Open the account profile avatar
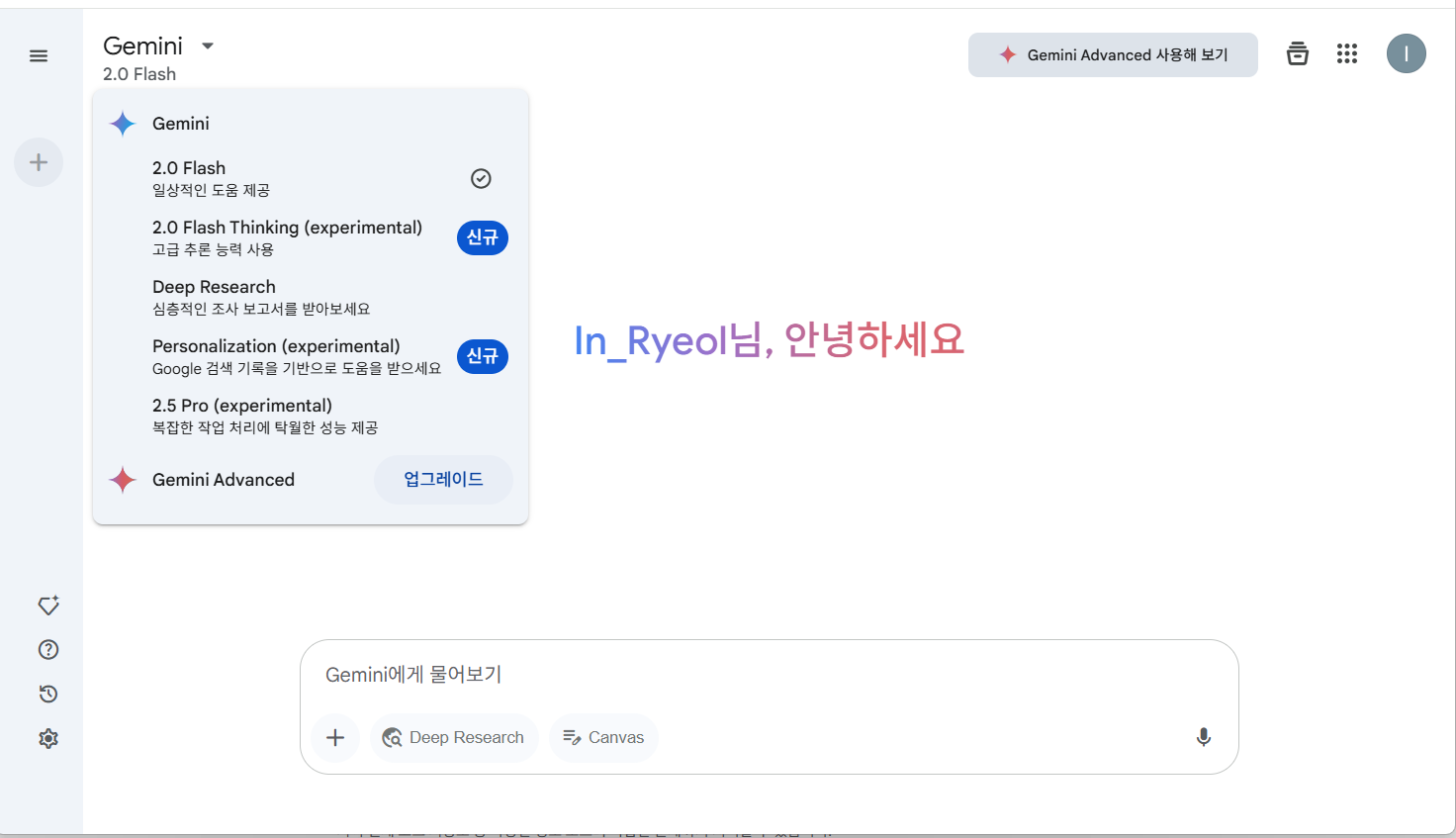1456x838 pixels. click(x=1406, y=53)
